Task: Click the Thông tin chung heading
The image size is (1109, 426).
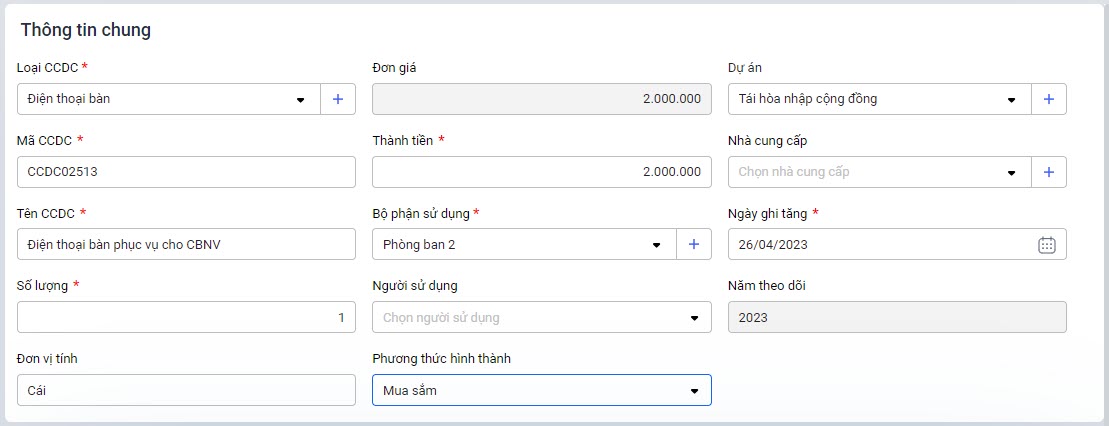Action: [86, 30]
